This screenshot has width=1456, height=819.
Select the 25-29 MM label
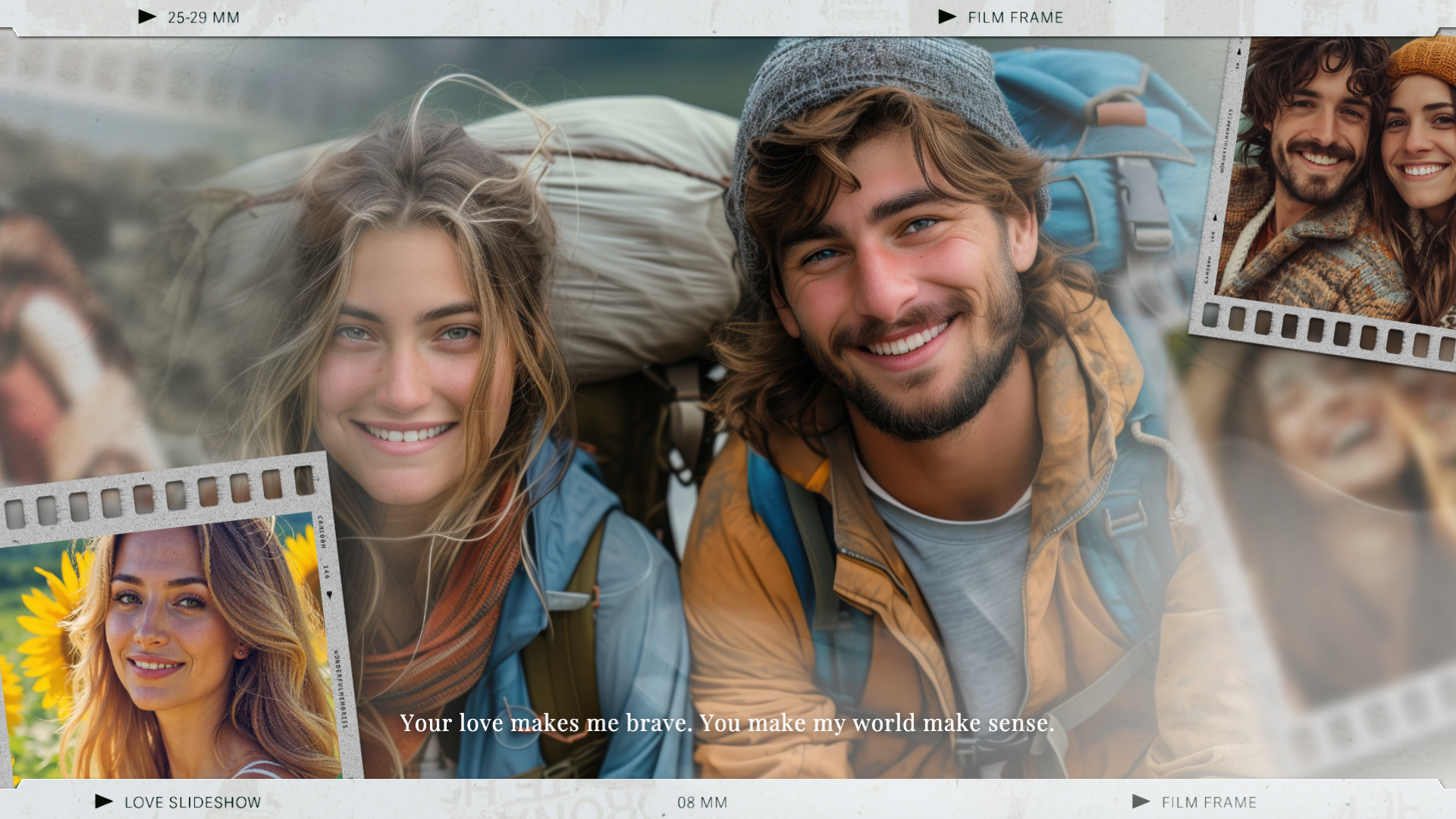[x=203, y=17]
